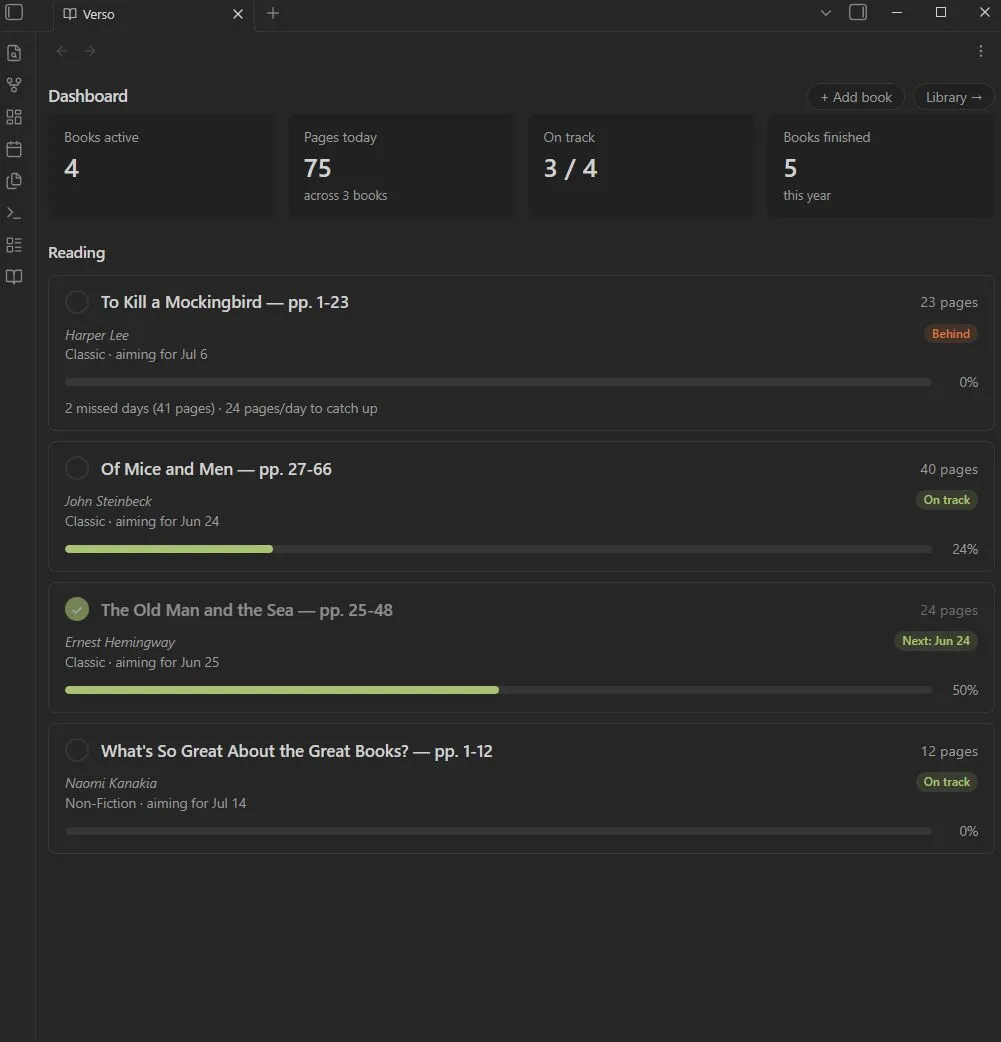Viewport: 1001px width, 1042px height.
Task: Open the Pages today stat card
Action: [x=401, y=165]
